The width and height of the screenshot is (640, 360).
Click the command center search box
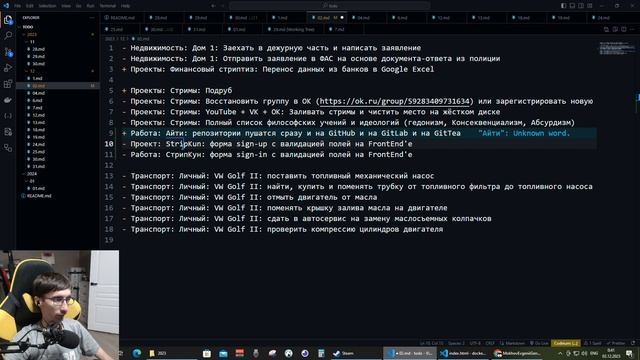pos(330,6)
